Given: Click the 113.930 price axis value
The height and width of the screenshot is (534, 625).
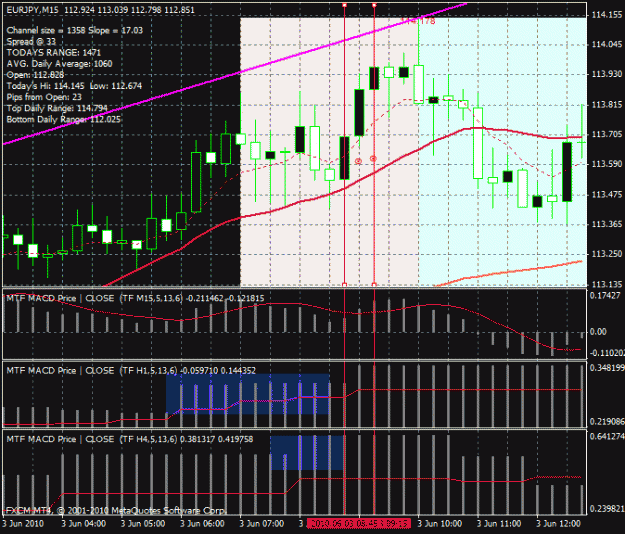Looking at the screenshot, I should [607, 74].
